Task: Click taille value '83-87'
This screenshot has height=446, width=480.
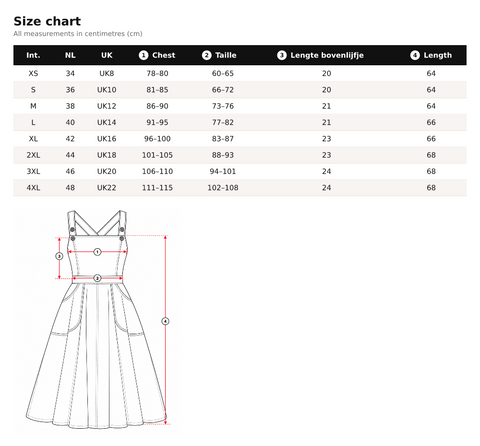Action: pyautogui.click(x=223, y=139)
